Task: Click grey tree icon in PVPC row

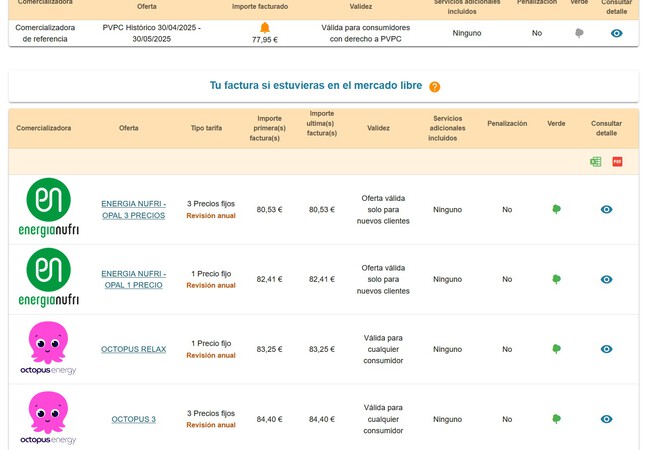Action: point(579,33)
